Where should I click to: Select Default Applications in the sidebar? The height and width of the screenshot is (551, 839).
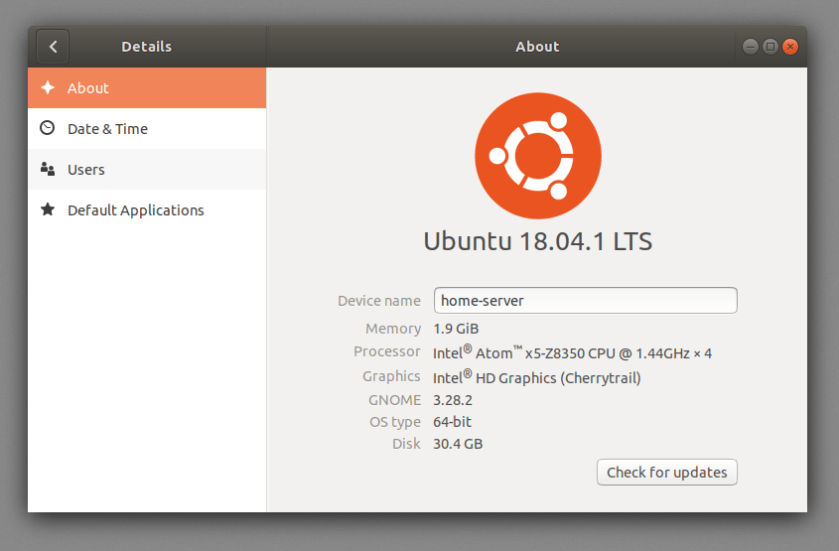point(135,210)
